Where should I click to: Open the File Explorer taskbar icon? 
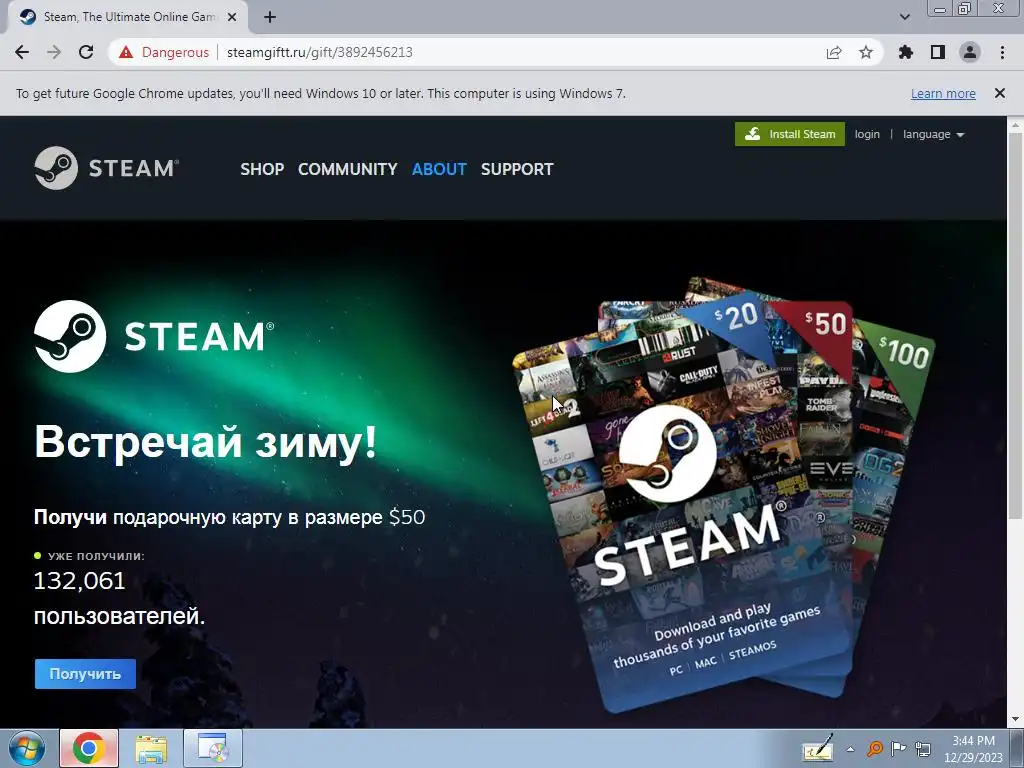point(151,748)
